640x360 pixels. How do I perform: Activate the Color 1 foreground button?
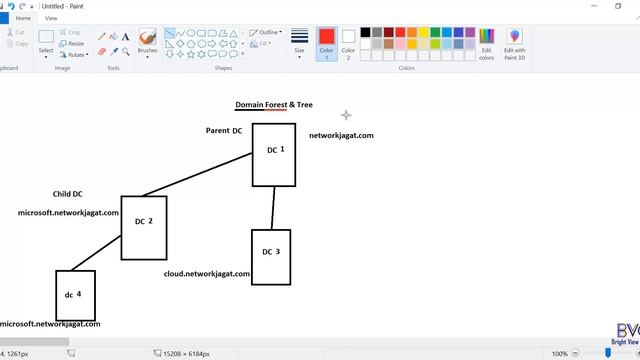[327, 44]
